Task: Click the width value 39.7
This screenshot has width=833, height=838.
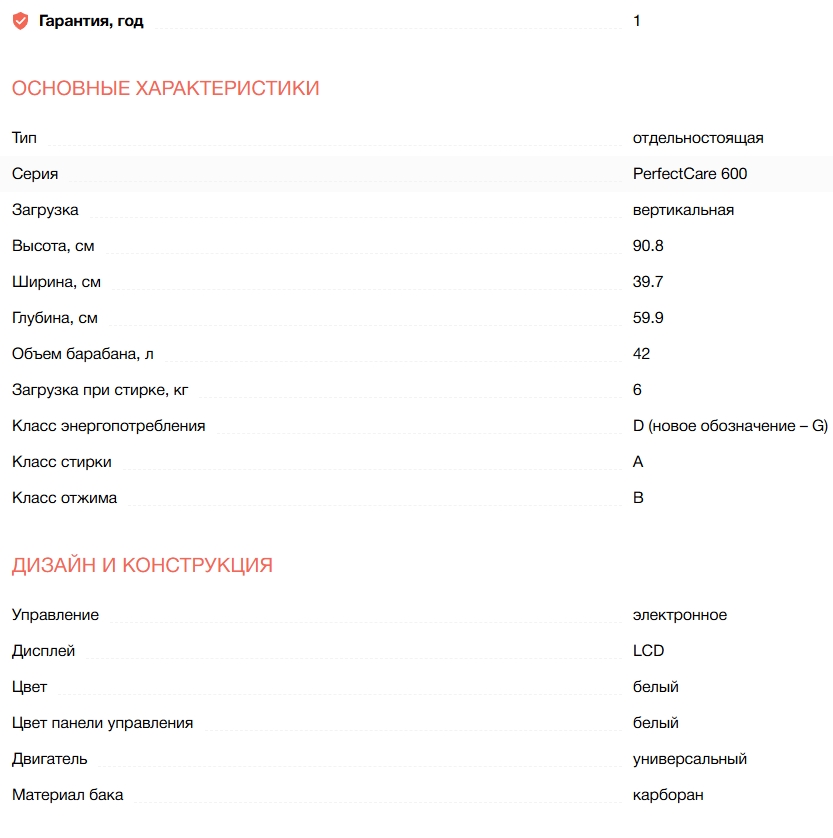Action: (648, 282)
